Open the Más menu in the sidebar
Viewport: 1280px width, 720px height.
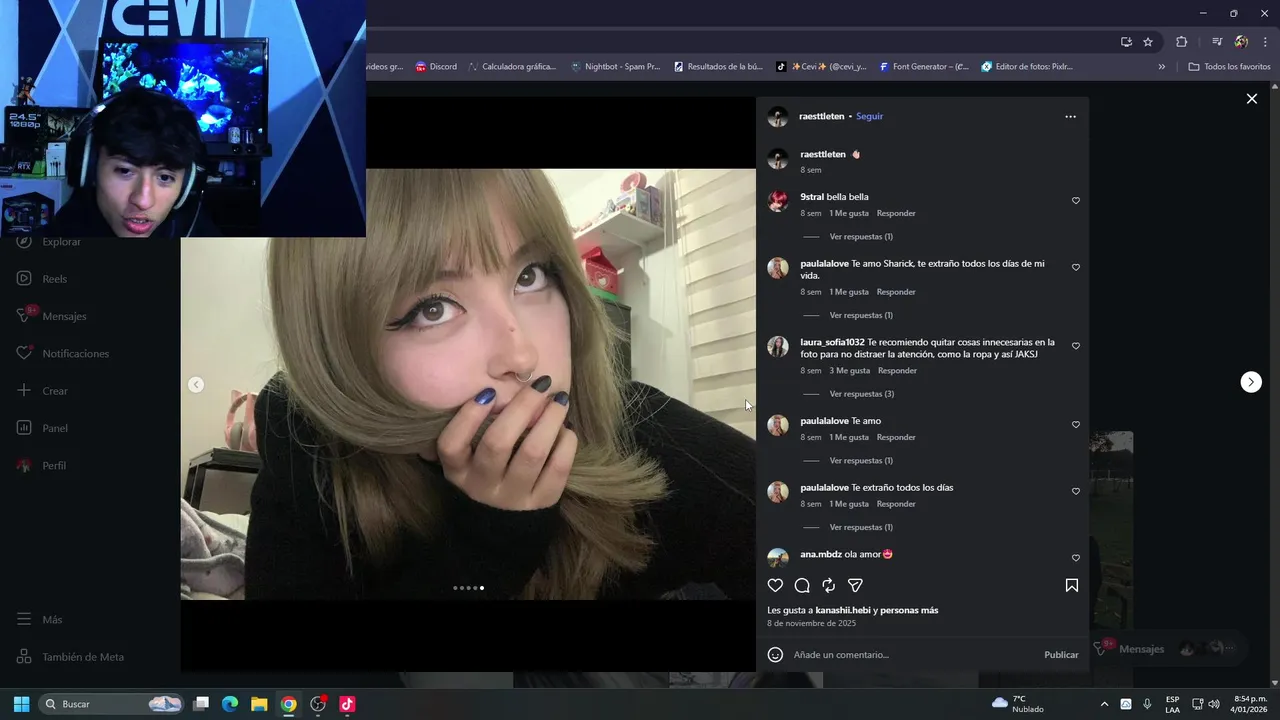pos(40,620)
